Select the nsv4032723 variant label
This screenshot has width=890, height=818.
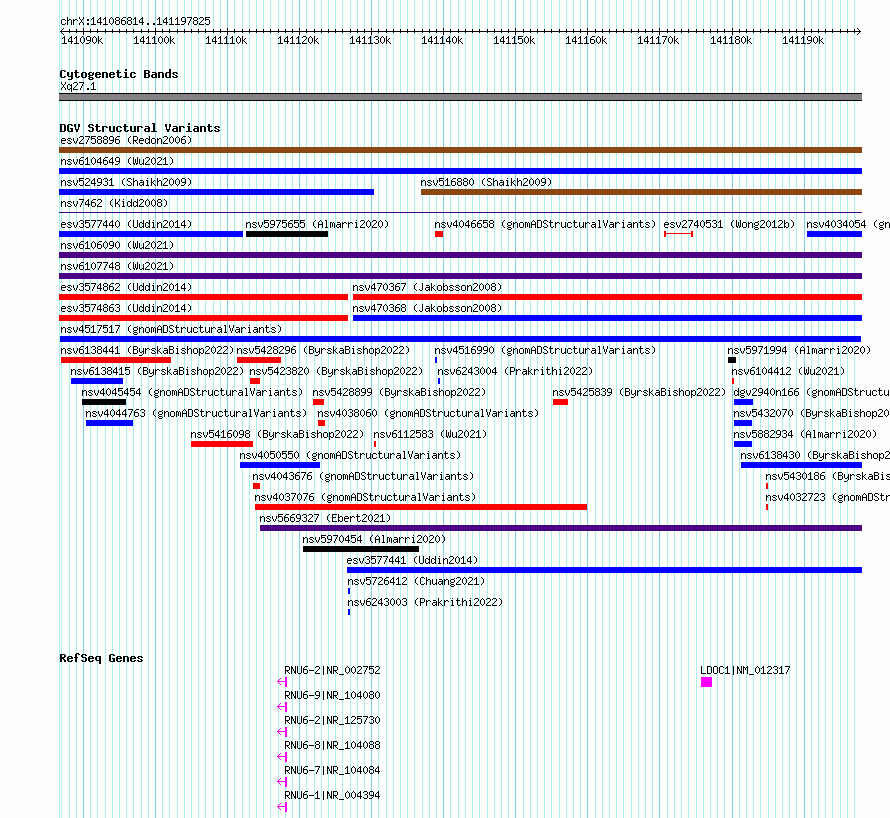click(828, 497)
